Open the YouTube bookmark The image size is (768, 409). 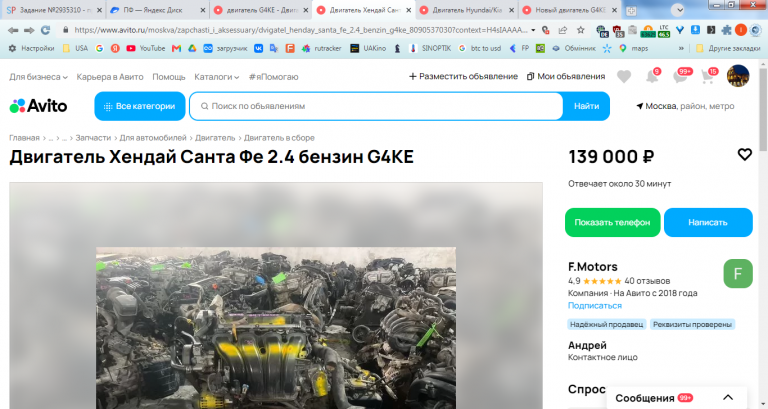coord(145,48)
